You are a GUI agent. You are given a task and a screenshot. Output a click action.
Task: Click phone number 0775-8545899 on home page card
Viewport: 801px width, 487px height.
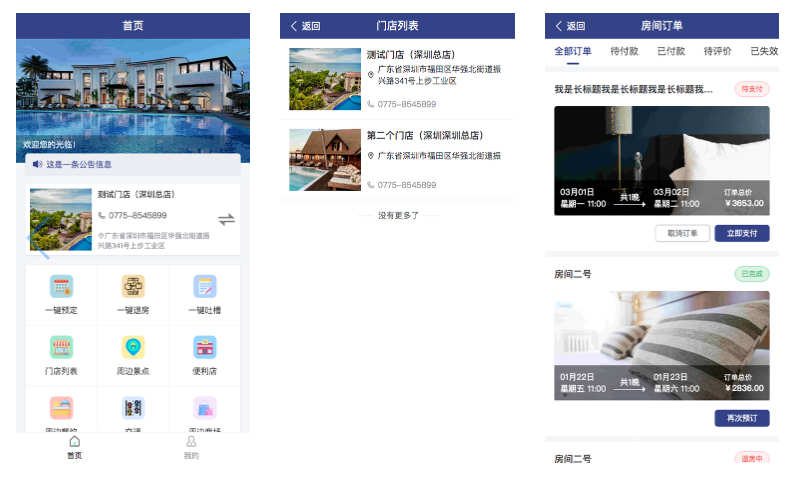point(137,215)
